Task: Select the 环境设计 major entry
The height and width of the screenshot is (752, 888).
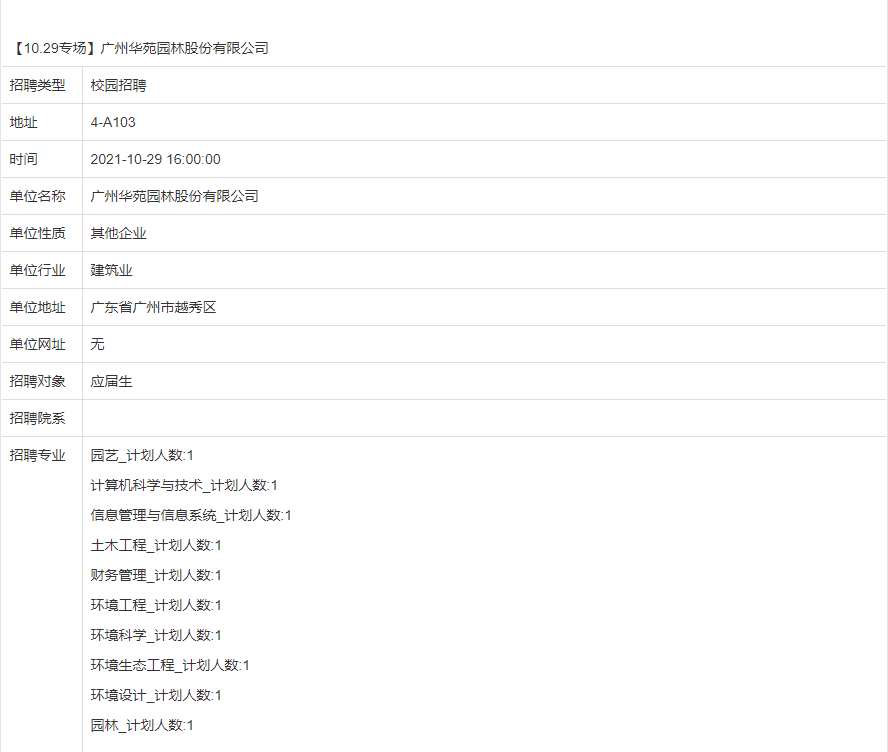Action: click(156, 696)
